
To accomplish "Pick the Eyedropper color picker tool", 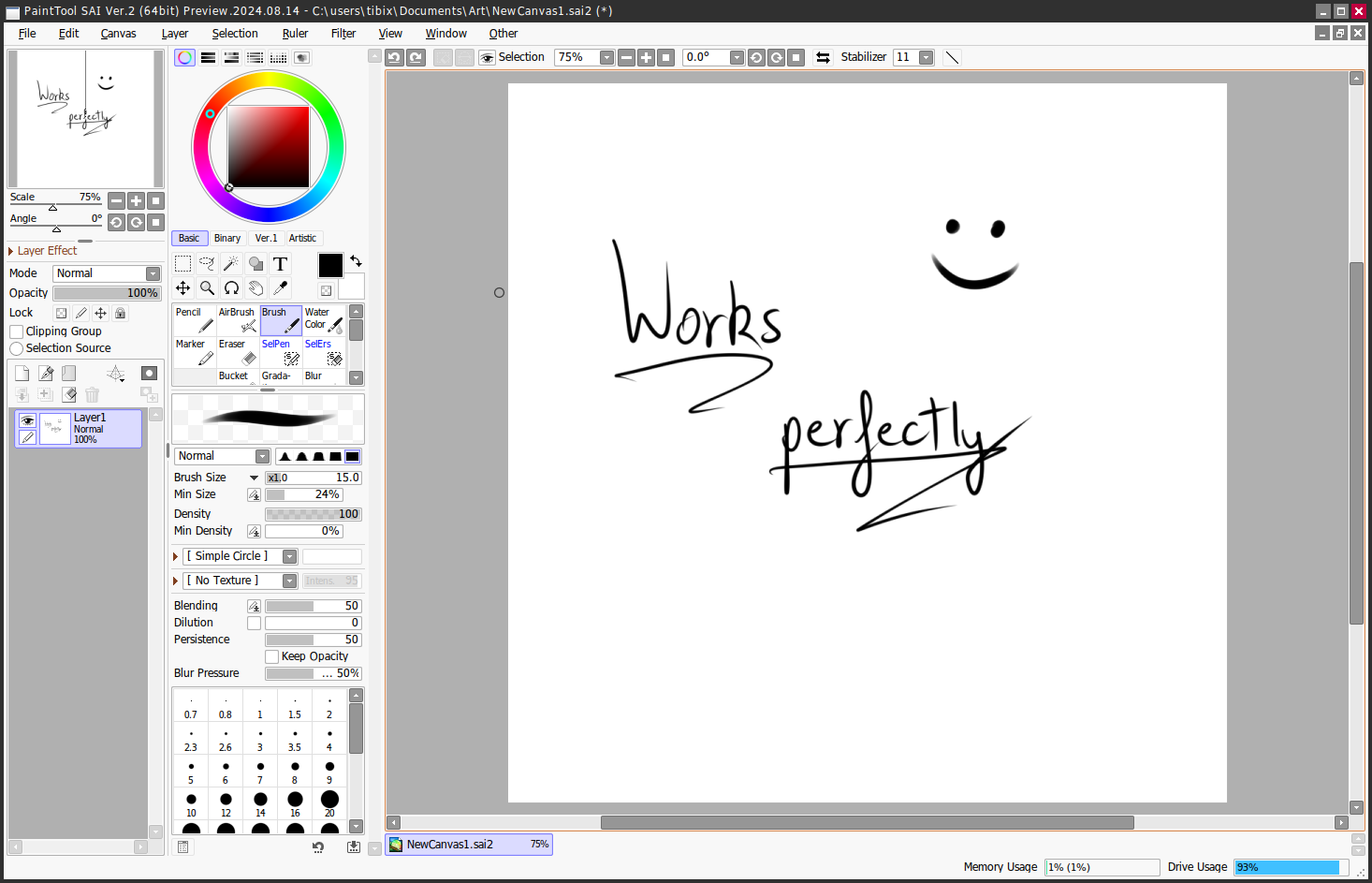I will click(x=280, y=288).
